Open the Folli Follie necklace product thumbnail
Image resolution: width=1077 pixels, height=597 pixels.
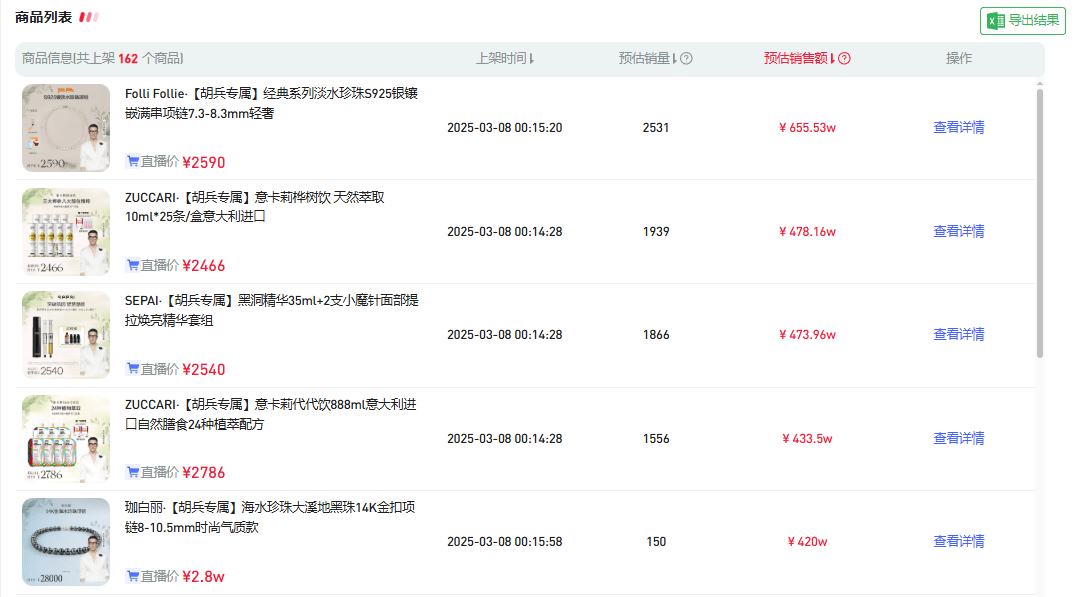66,128
